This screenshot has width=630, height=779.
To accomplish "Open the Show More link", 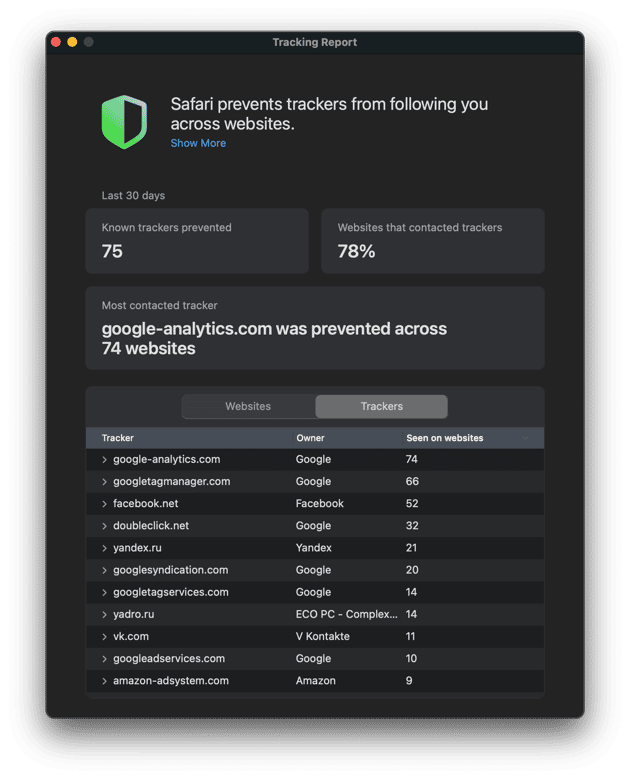I will 198,143.
